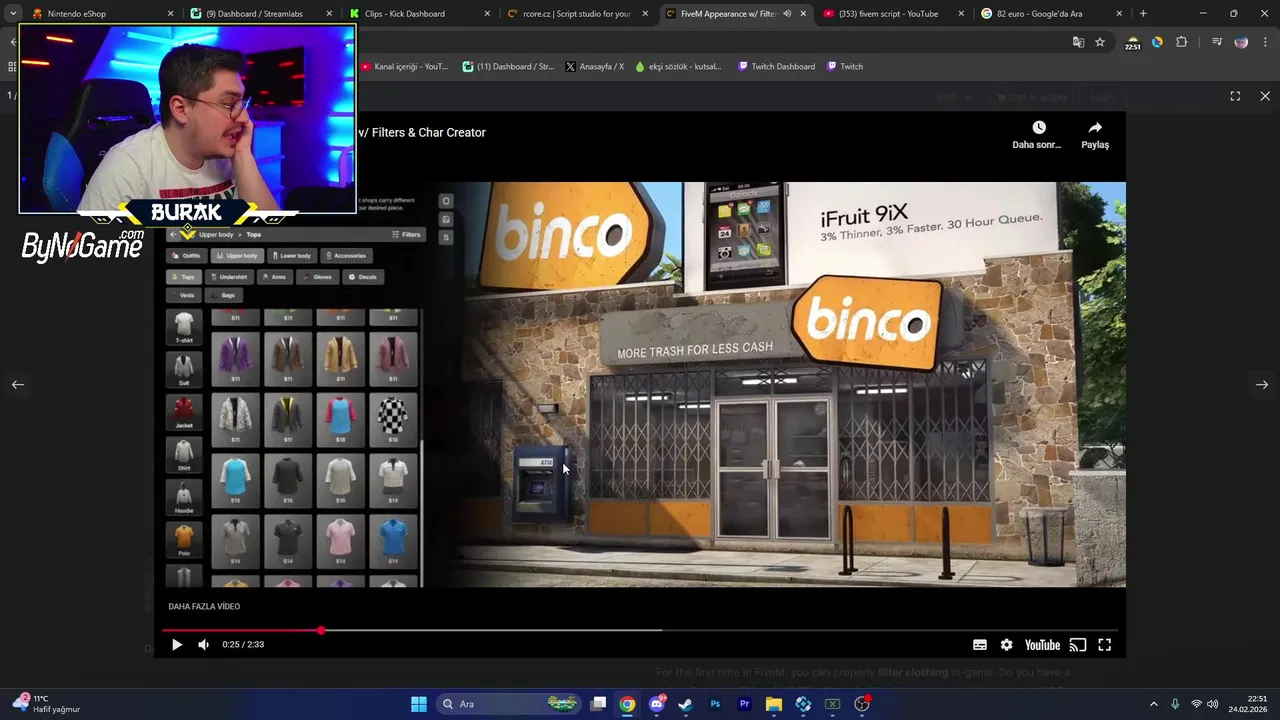The height and width of the screenshot is (720, 1280).
Task: Share the video via Paylaş
Action: click(x=1095, y=135)
